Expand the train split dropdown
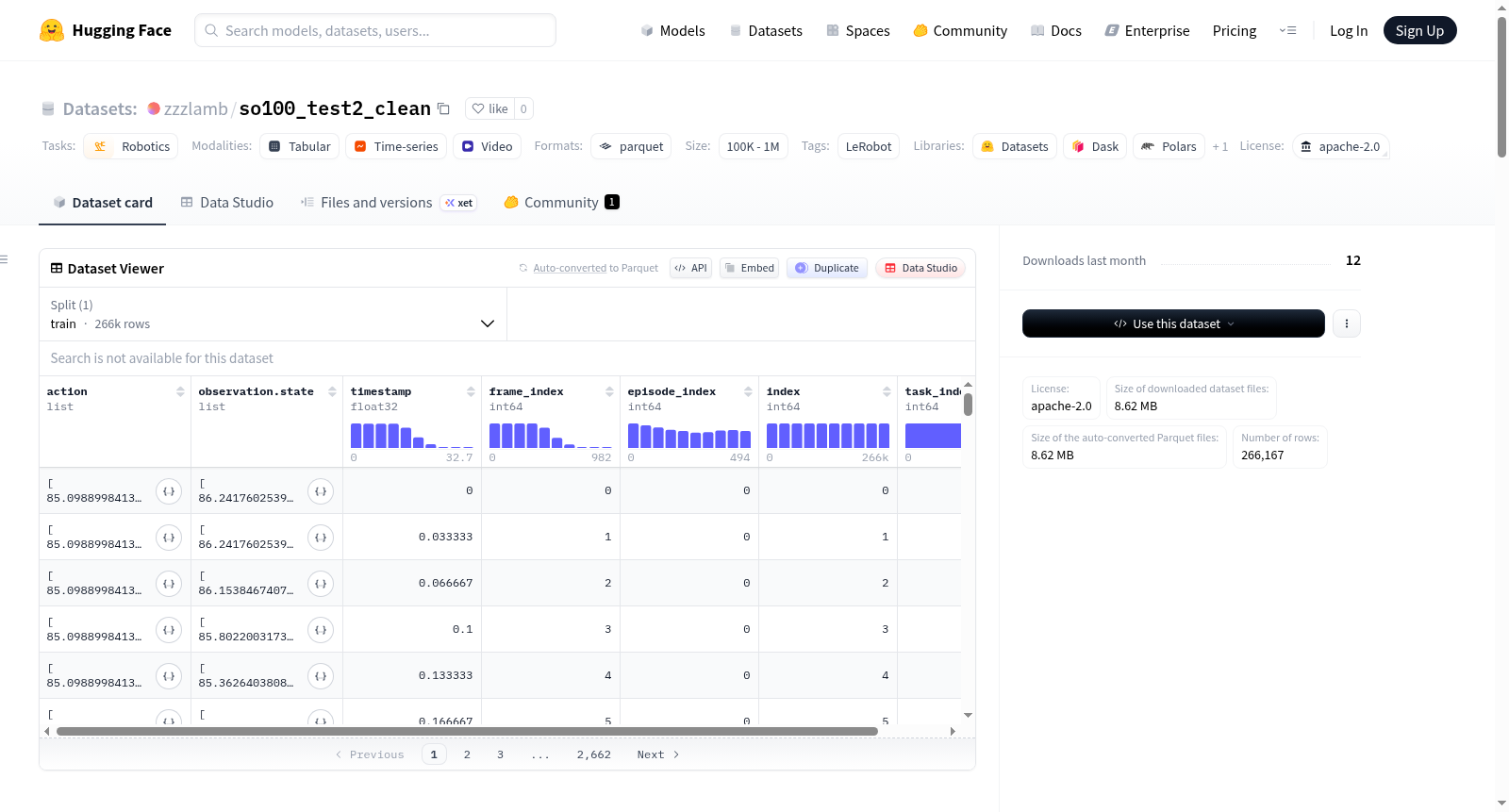This screenshot has width=1509, height=812. point(274,314)
